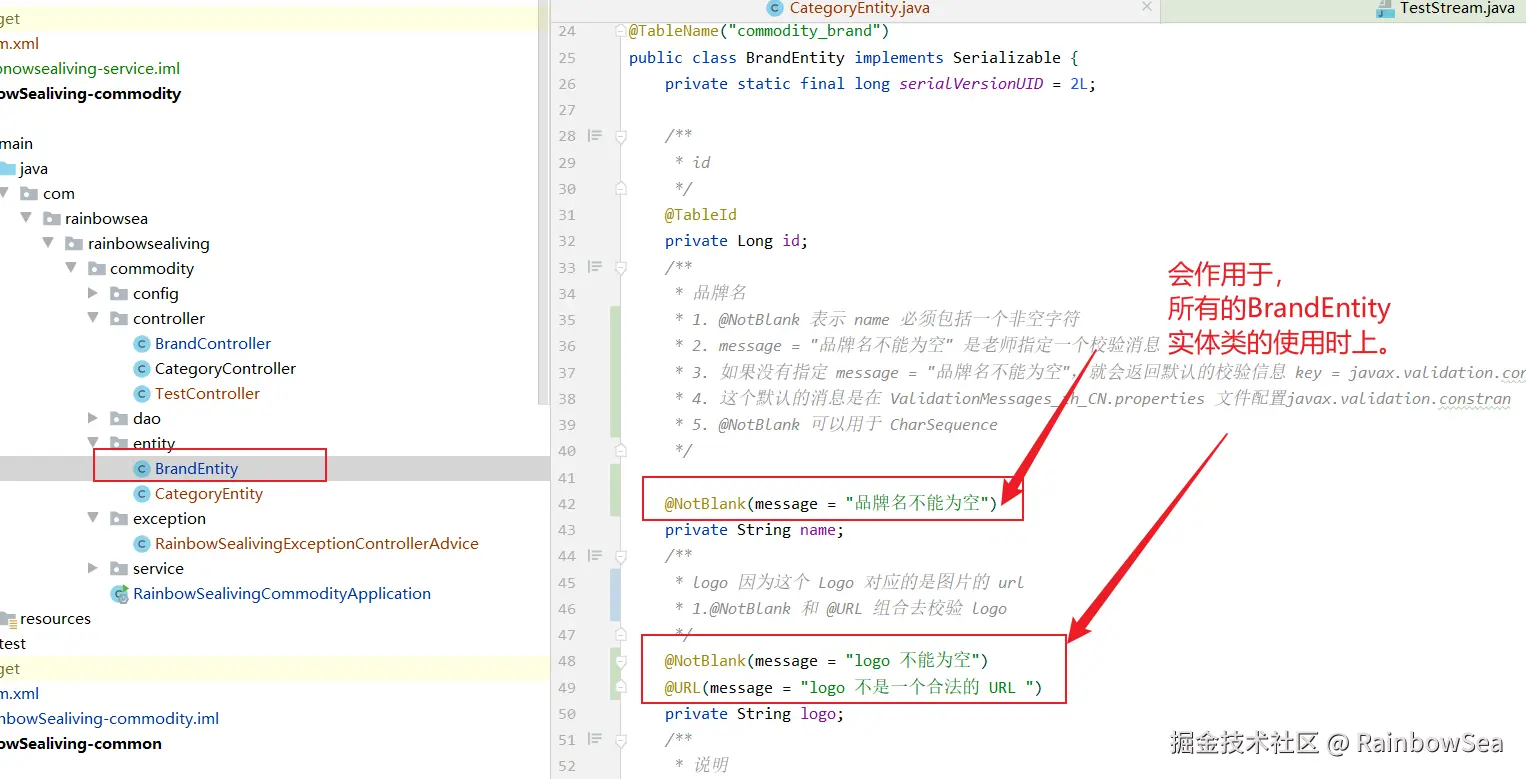Expand the service package
1526x779 pixels.
click(x=93, y=568)
